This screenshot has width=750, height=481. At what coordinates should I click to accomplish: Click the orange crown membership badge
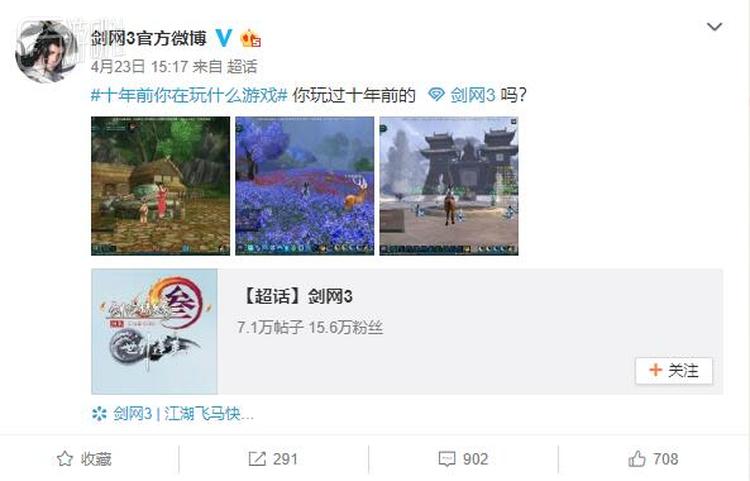(x=251, y=38)
